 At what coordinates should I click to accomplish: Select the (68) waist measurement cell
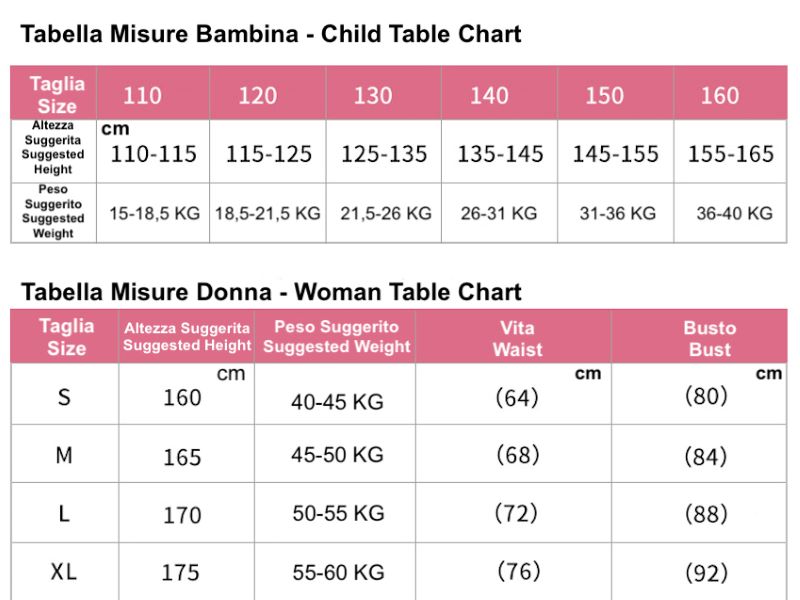(x=517, y=455)
